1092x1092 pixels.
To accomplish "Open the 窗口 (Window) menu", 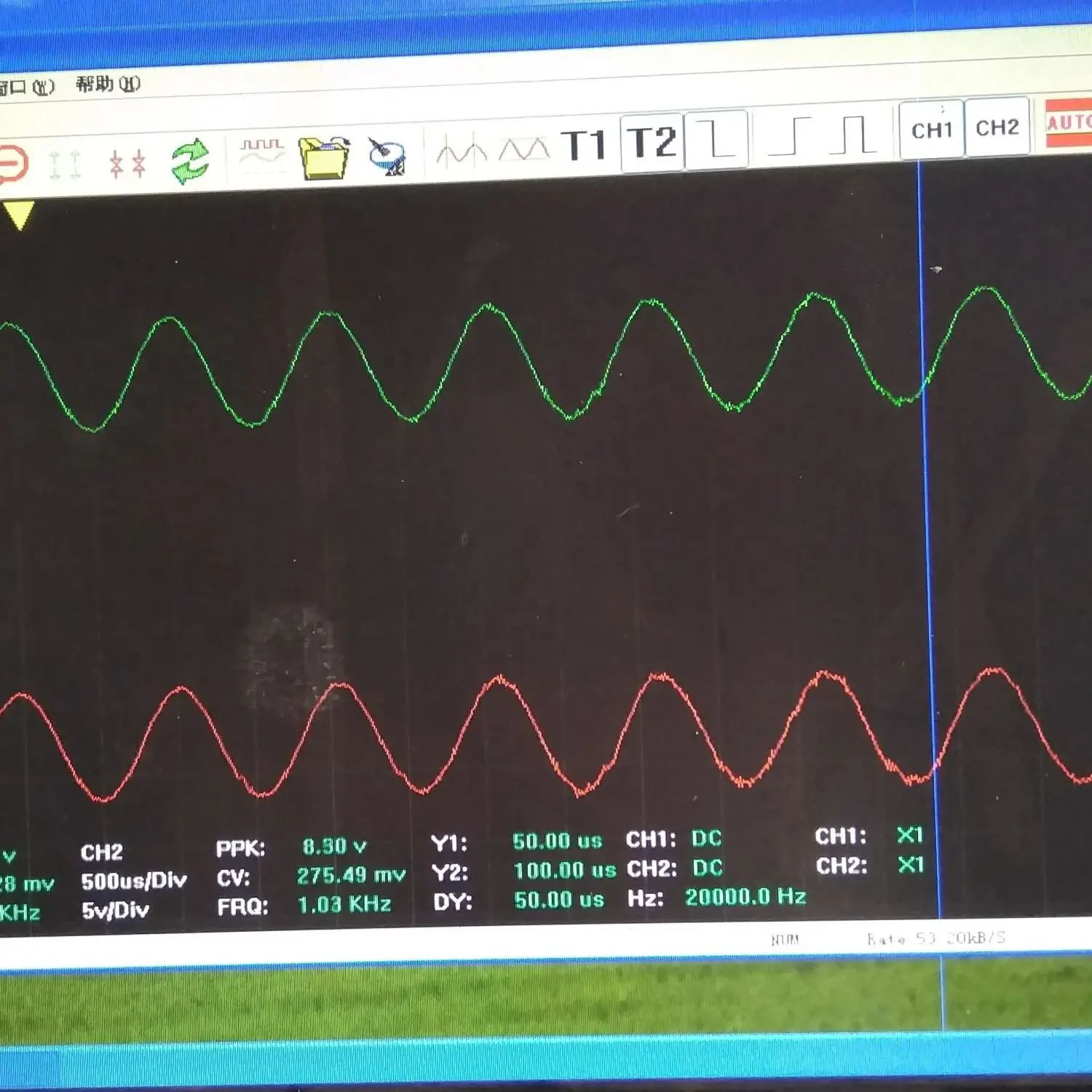I will pos(25,87).
